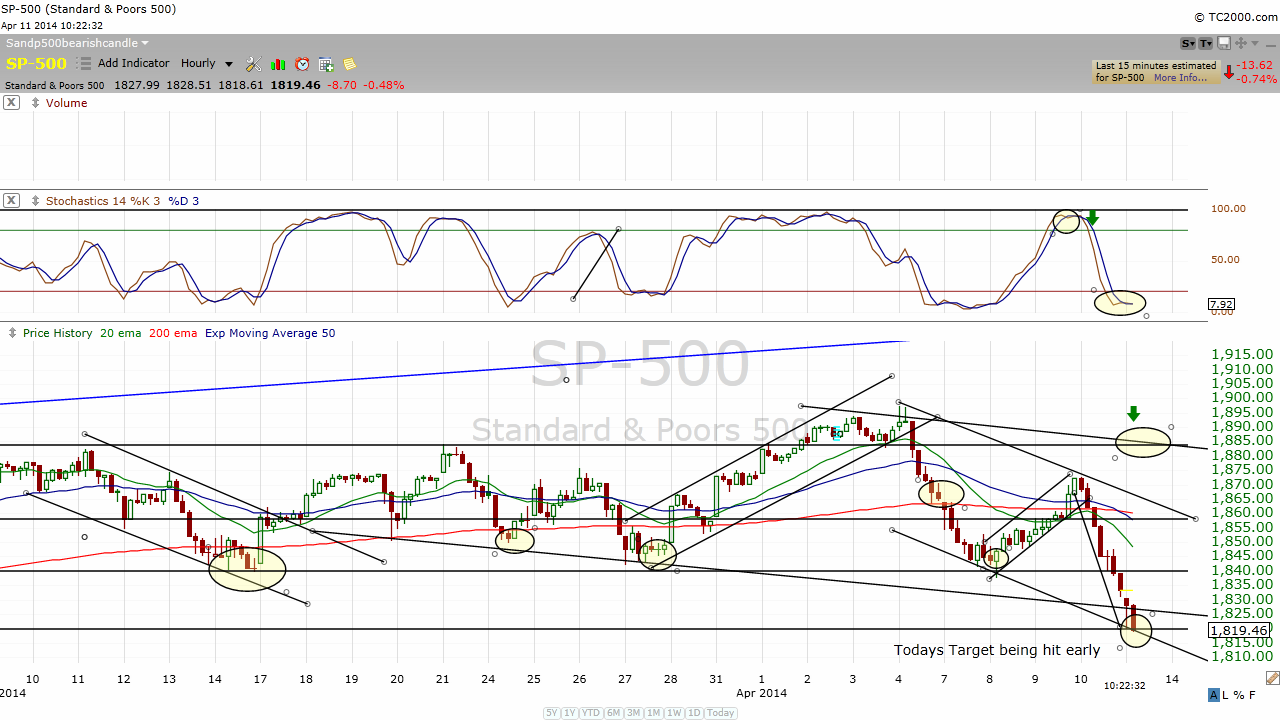This screenshot has width=1280, height=720.
Task: Select the 1W range button
Action: coord(674,713)
